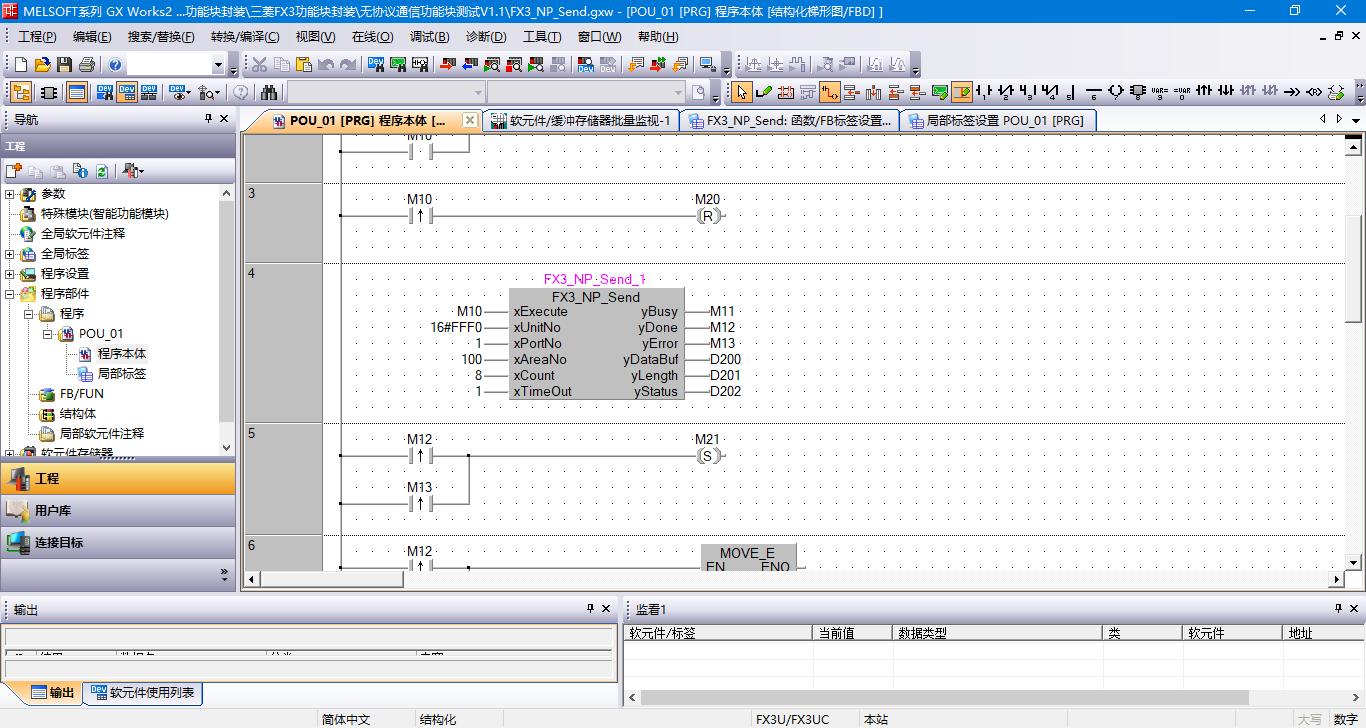Open the 转换/编译(C) menu

244,37
